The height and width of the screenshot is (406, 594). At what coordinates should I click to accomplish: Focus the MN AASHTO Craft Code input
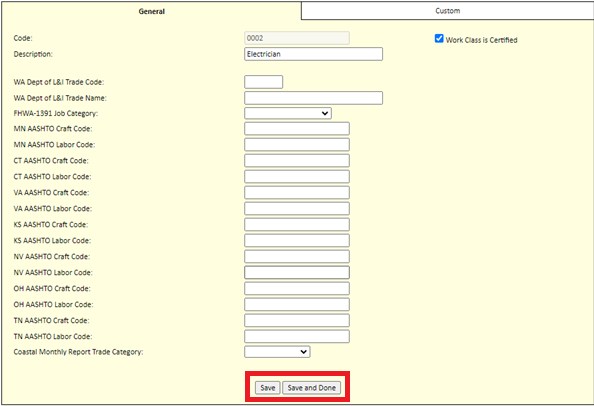297,129
